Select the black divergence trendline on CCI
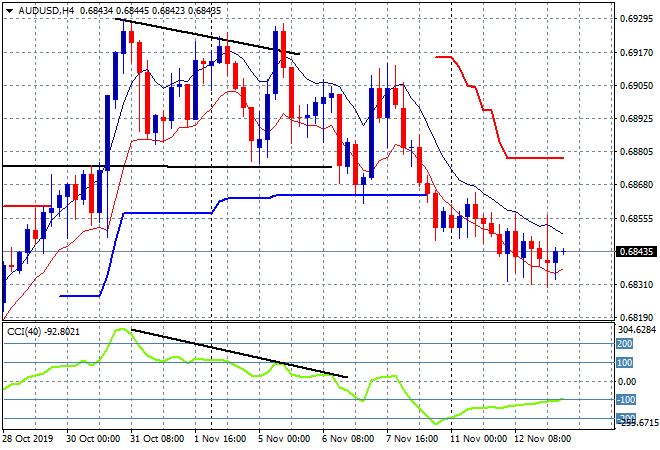The width and height of the screenshot is (660, 450). click(x=240, y=353)
